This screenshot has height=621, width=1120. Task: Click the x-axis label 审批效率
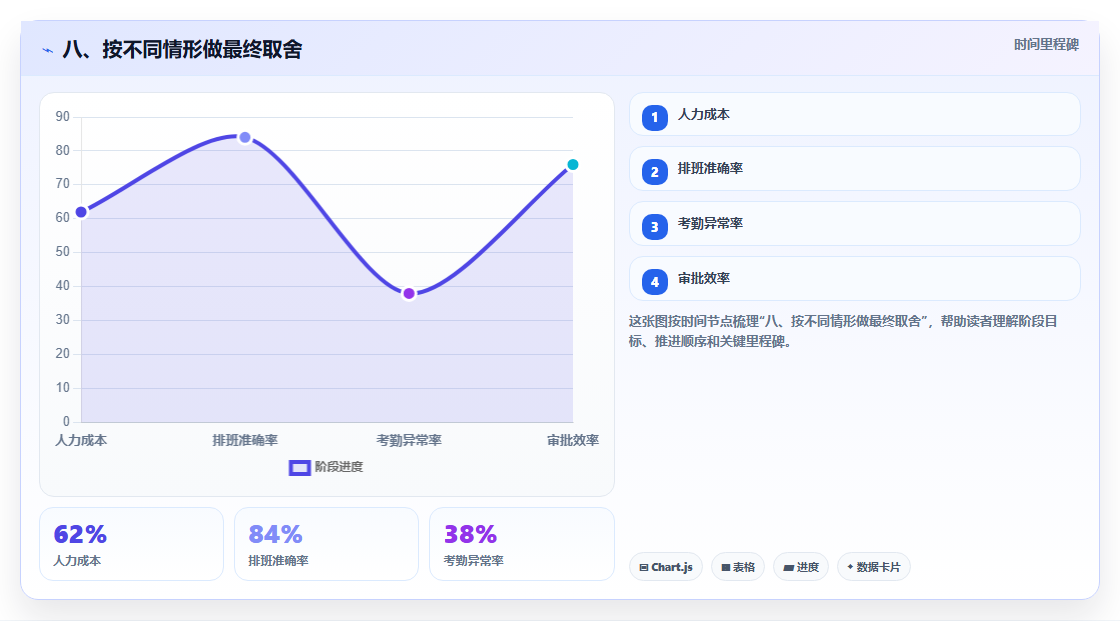click(573, 440)
